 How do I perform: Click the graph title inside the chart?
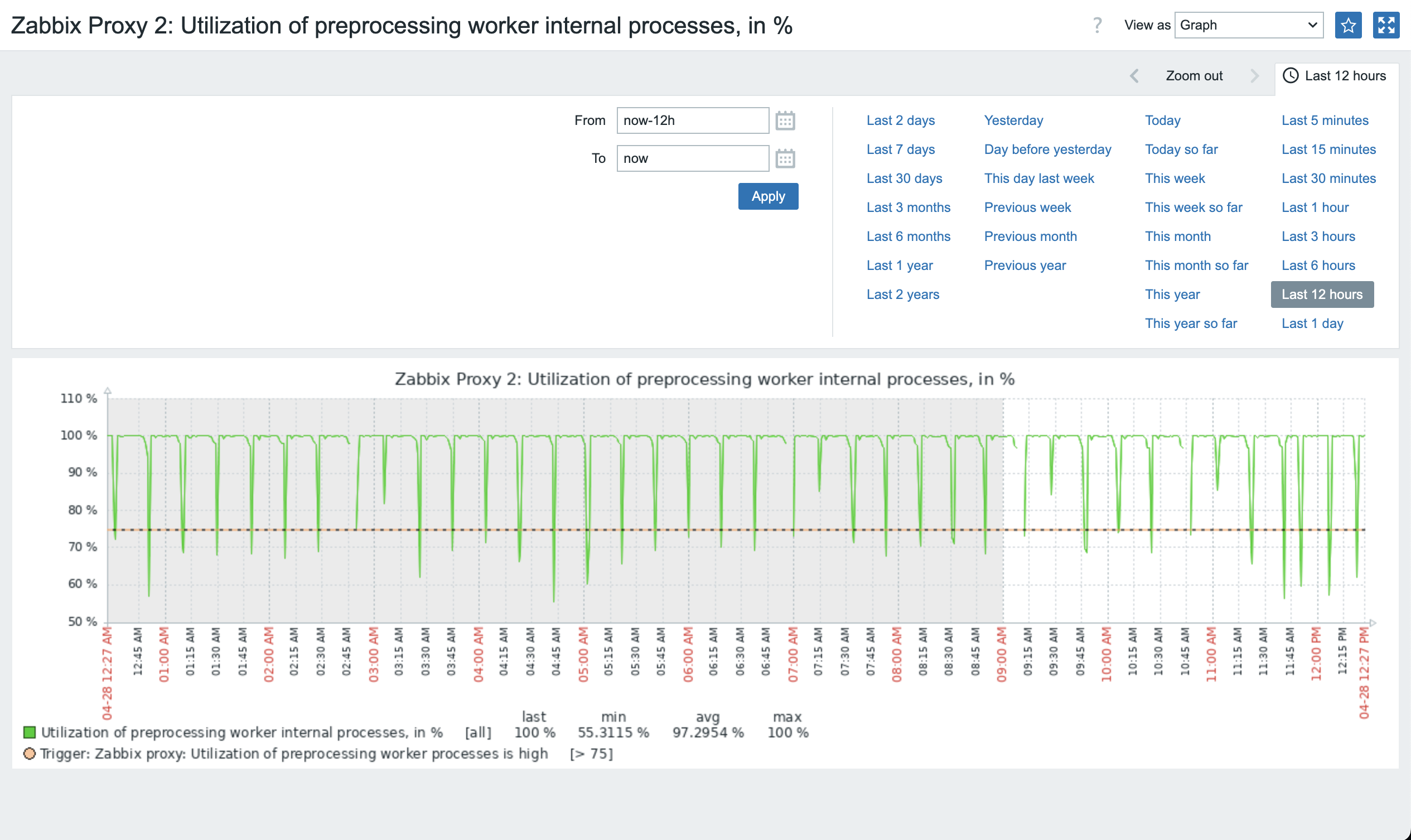click(704, 379)
